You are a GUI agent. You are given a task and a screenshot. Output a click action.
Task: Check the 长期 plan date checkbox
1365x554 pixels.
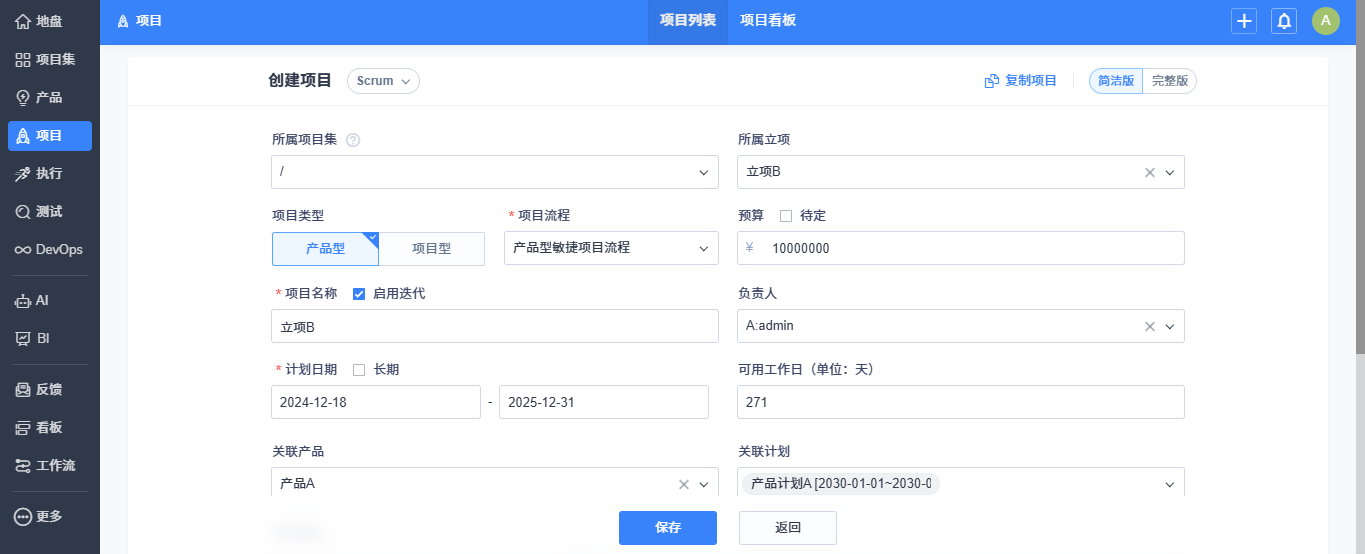[359, 370]
